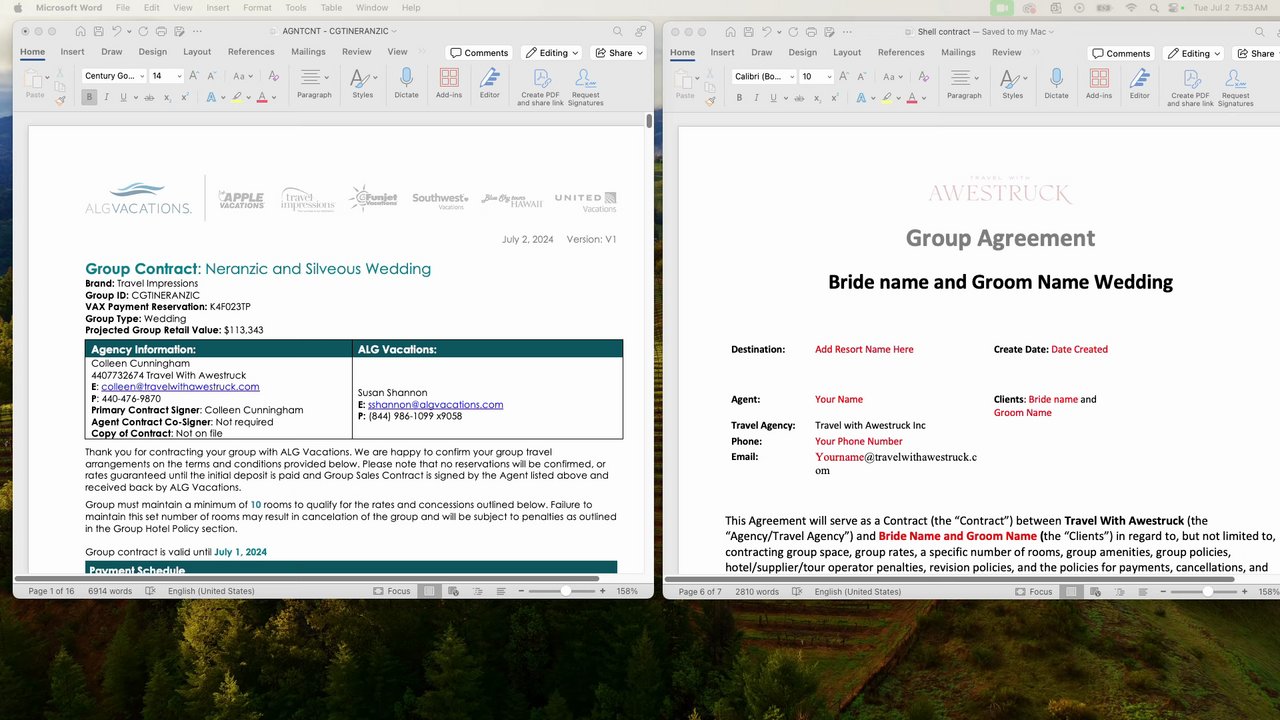Open Paragraph options in the AGNTCNT window
Viewport: 1280px width, 720px height.
tap(314, 83)
